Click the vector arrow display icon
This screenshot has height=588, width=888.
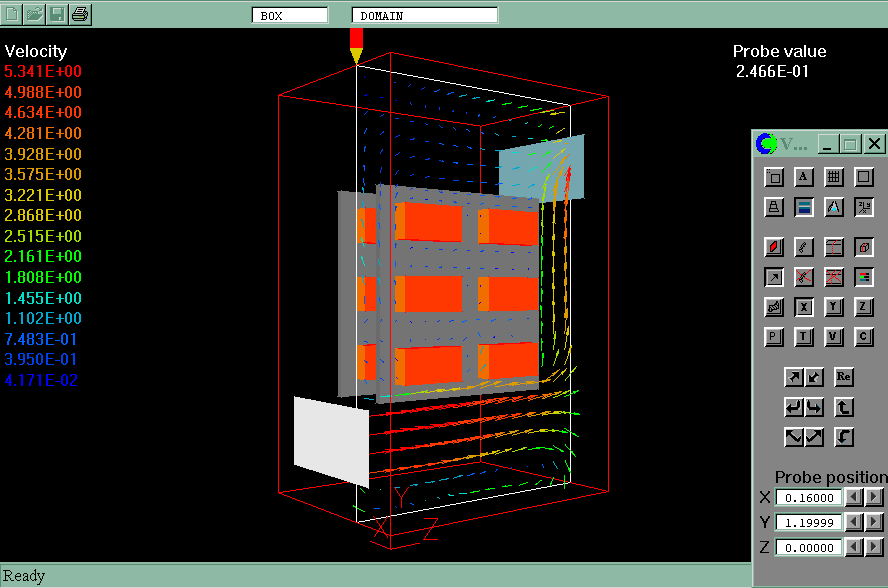[x=773, y=277]
